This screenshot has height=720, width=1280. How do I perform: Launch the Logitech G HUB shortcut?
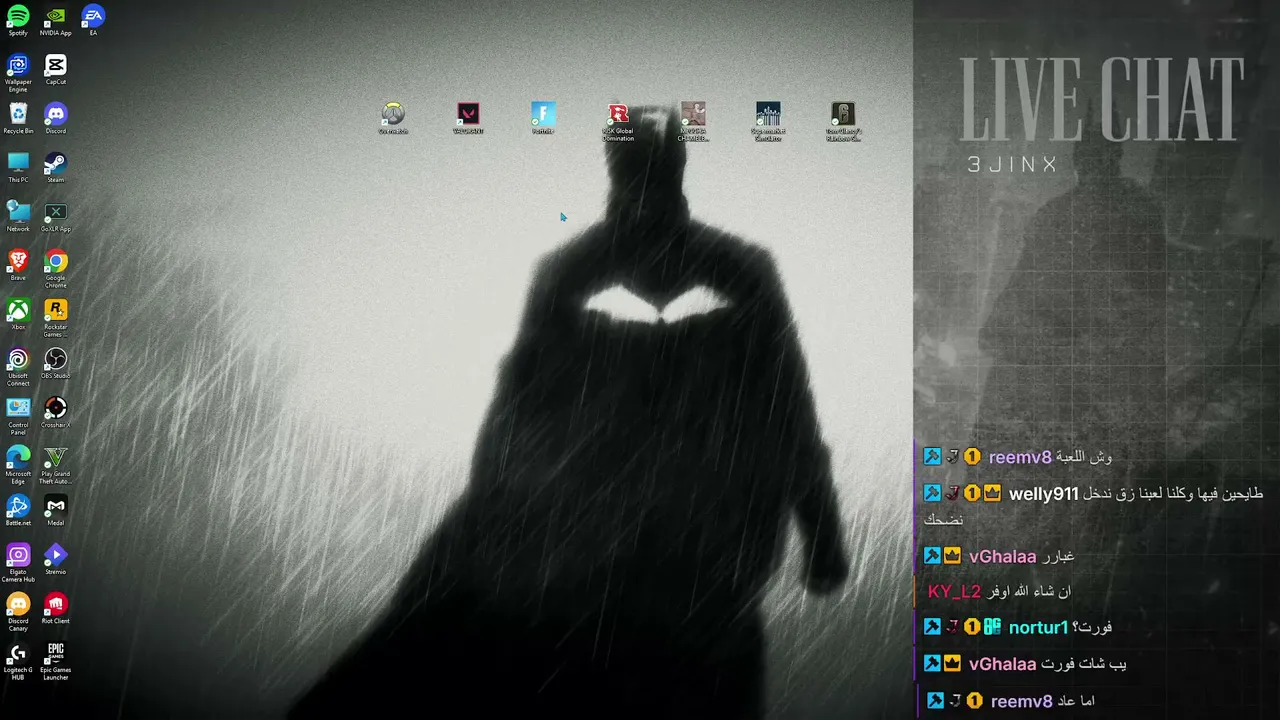18,662
